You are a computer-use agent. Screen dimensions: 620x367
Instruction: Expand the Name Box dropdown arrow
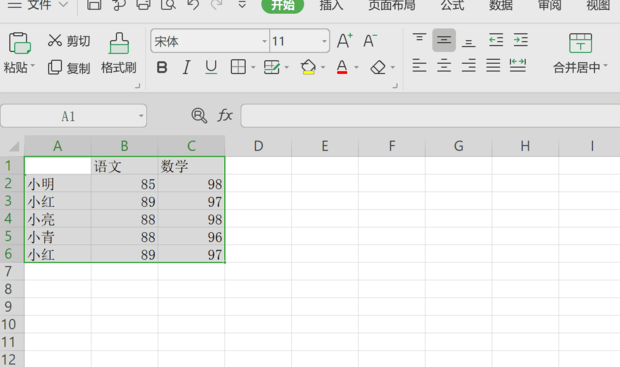[x=141, y=116]
